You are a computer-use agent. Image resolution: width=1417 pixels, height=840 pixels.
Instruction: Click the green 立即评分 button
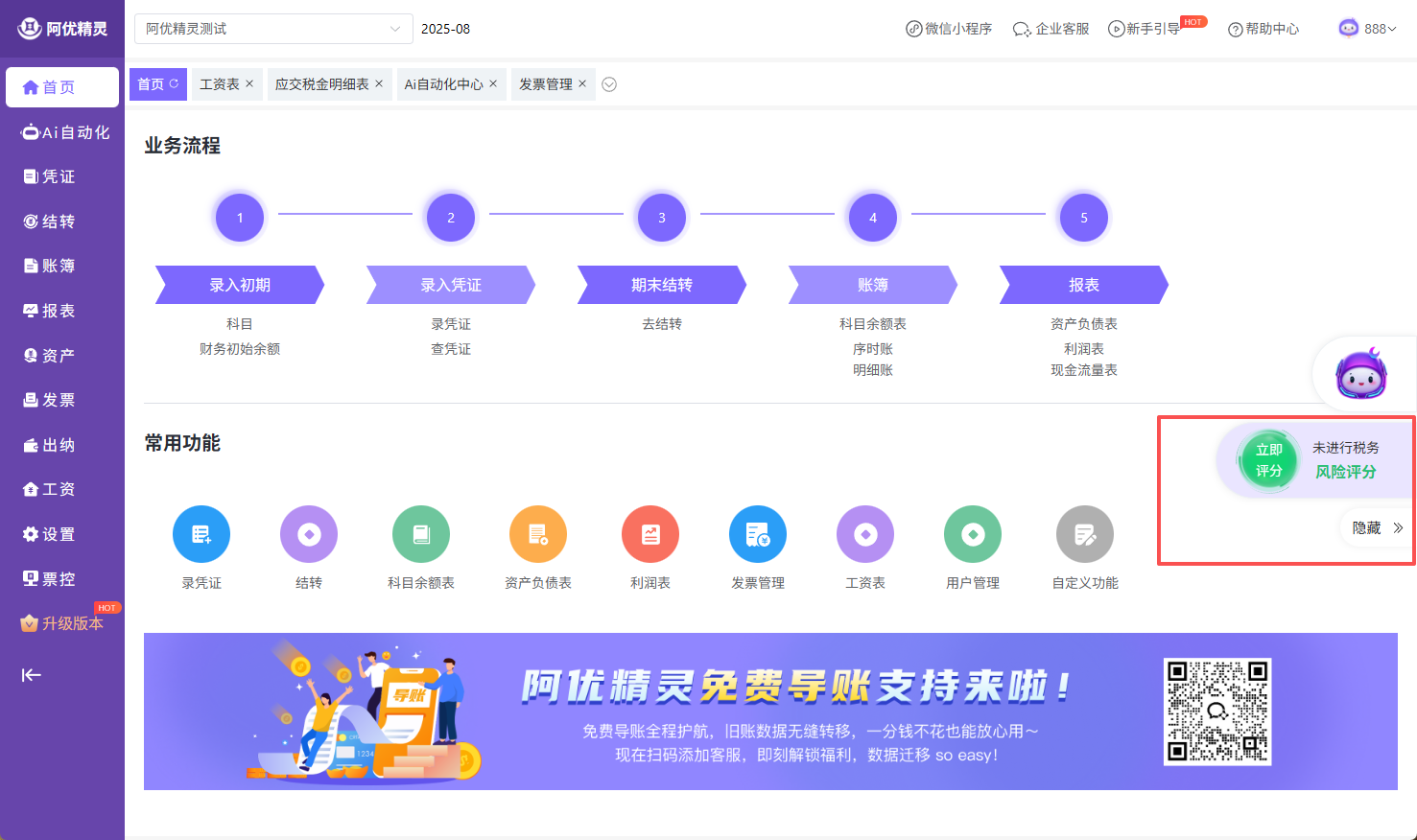click(x=1268, y=460)
